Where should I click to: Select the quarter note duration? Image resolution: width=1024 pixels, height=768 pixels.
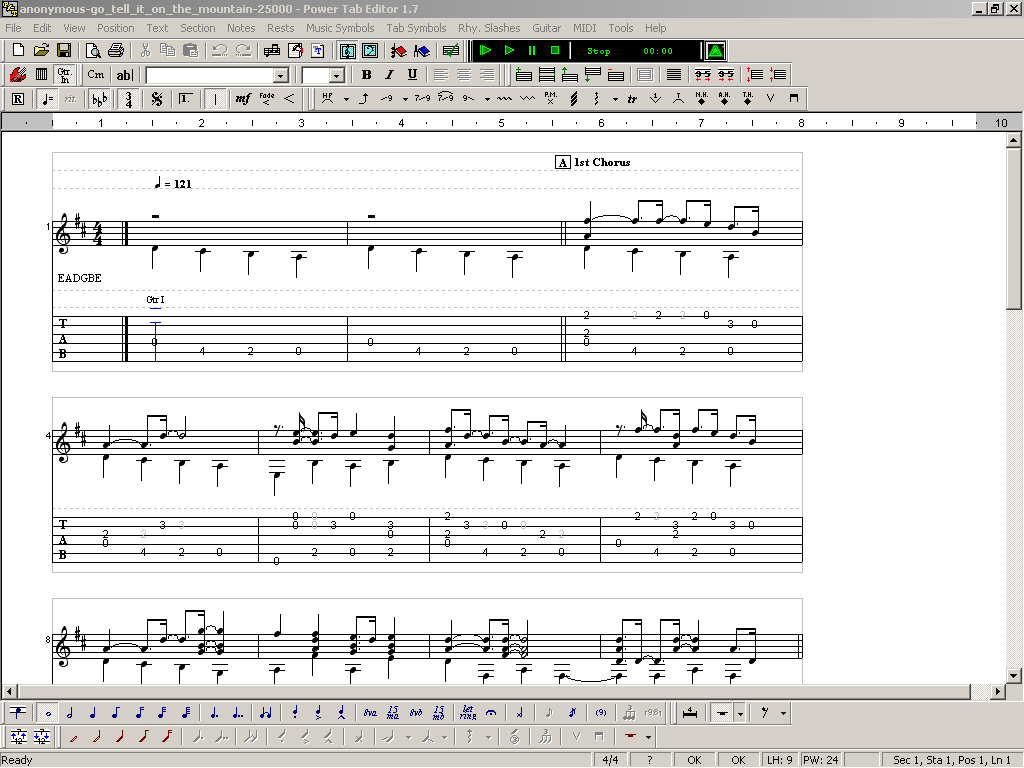tap(93, 712)
